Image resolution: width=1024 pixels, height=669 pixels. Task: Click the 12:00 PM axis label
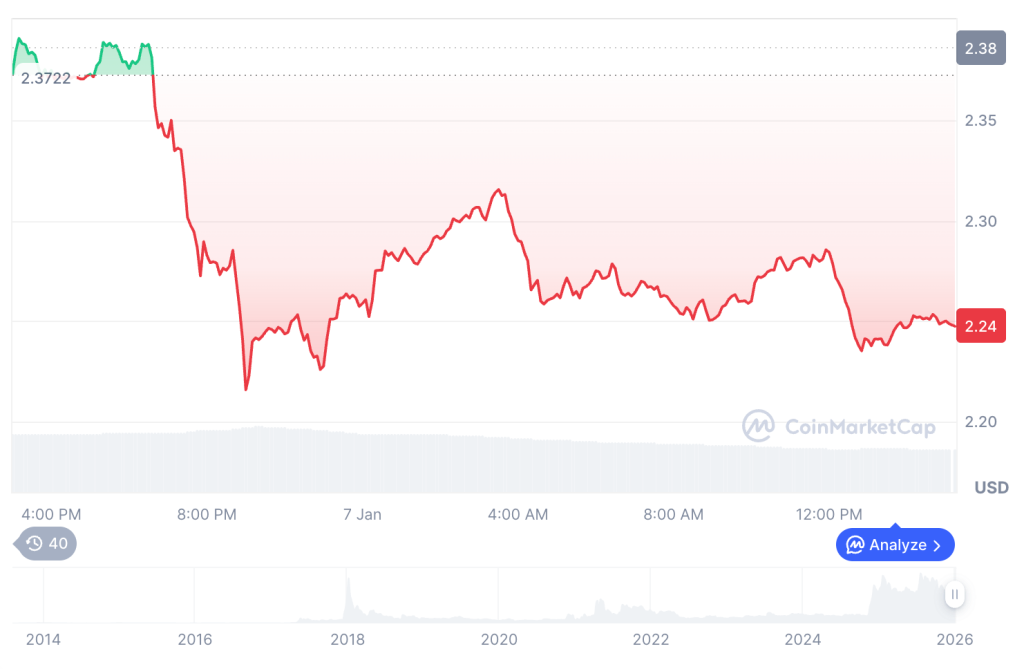click(x=829, y=514)
